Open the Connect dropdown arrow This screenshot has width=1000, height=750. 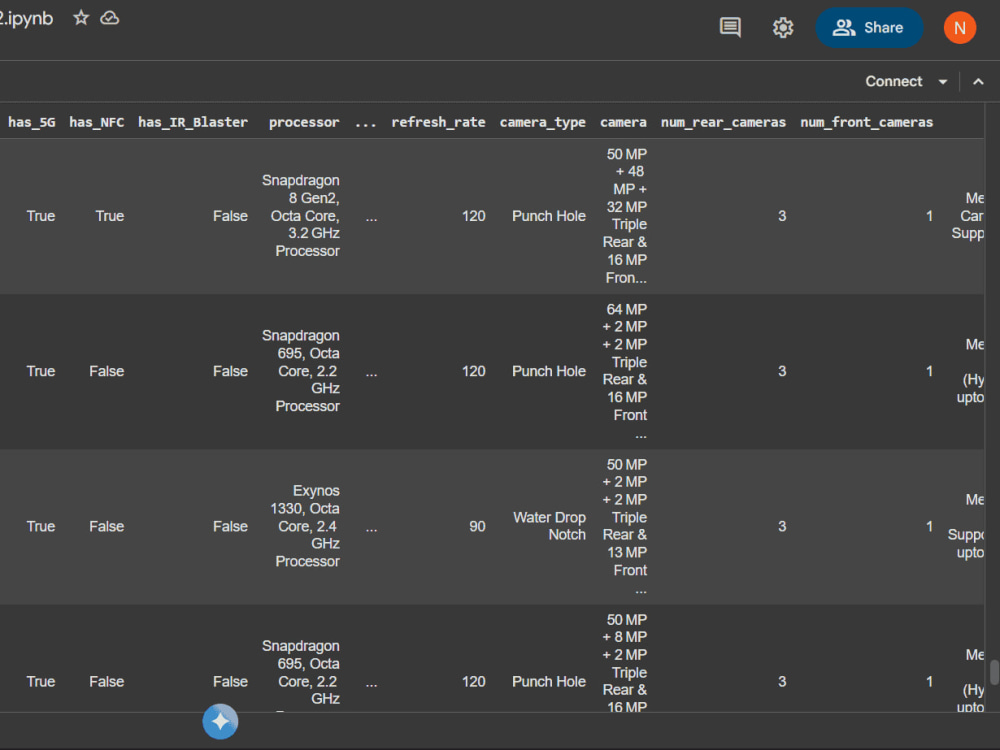click(x=943, y=82)
